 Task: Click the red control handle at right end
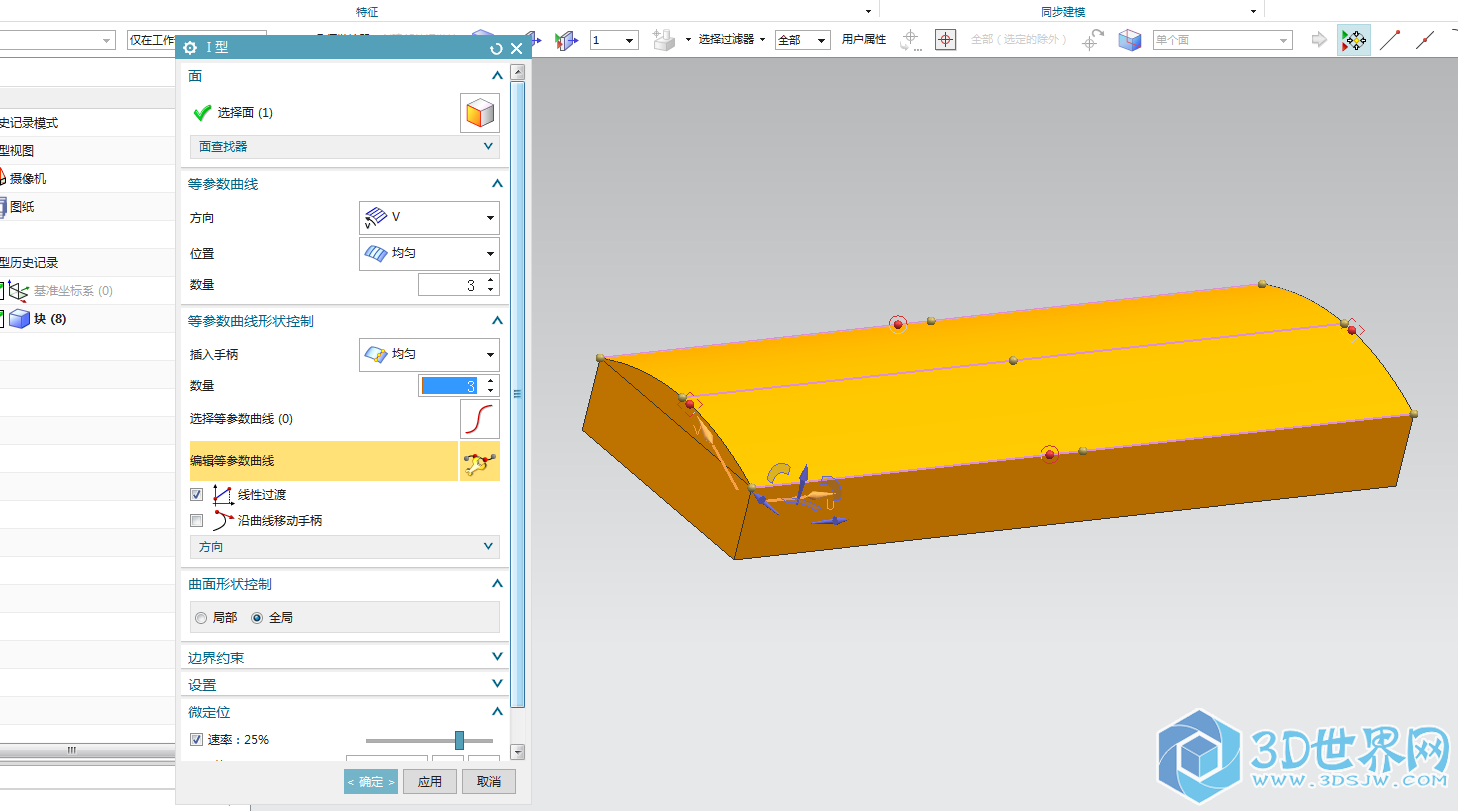tap(1352, 330)
